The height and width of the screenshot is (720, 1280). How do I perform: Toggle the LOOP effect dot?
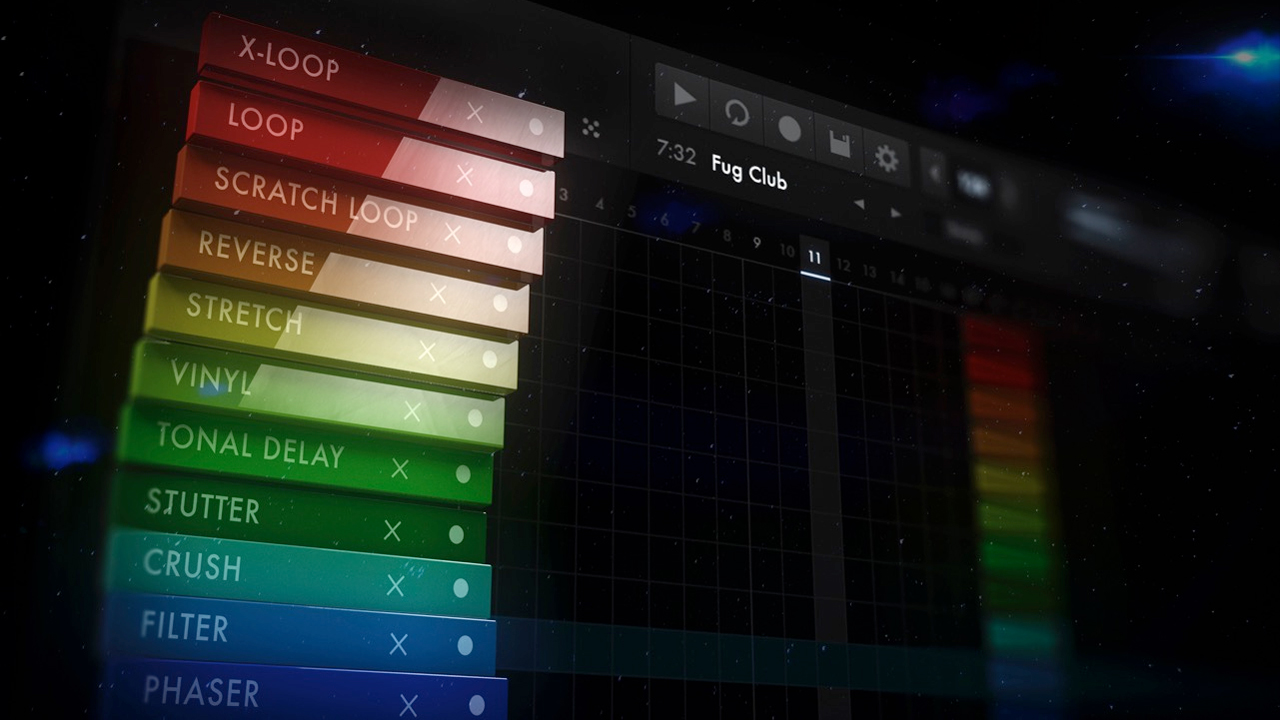tap(526, 188)
